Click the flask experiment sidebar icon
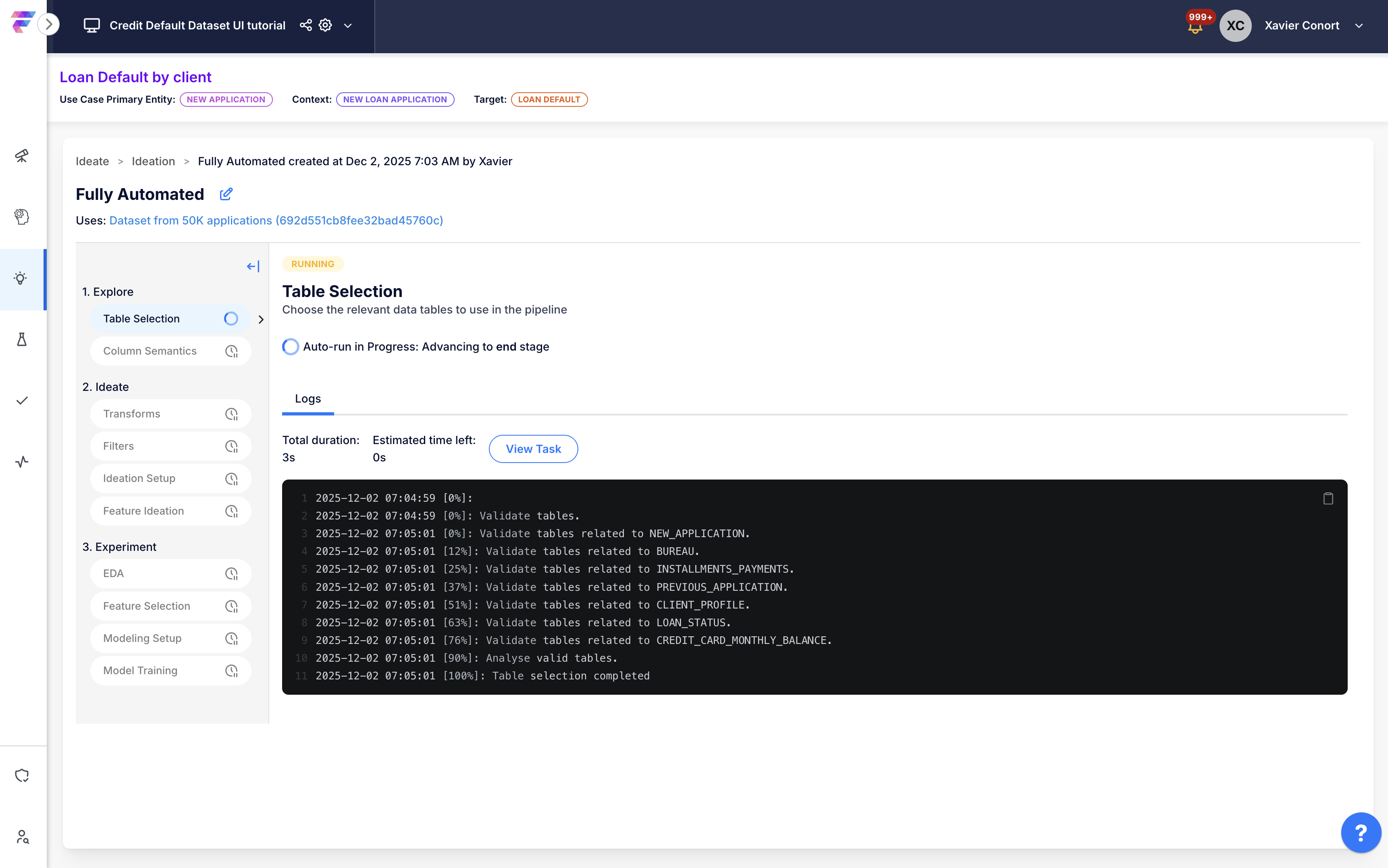Viewport: 1388px width, 868px height. pos(22,339)
